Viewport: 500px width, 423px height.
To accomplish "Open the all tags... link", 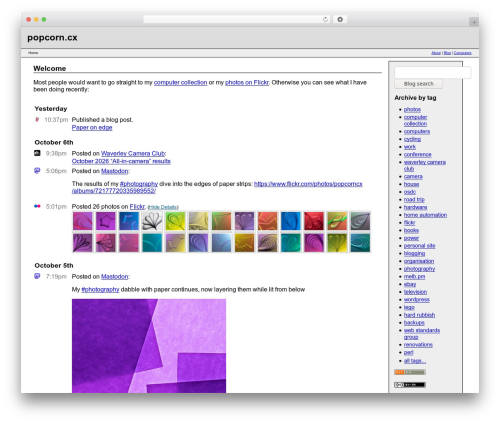I will pyautogui.click(x=415, y=361).
